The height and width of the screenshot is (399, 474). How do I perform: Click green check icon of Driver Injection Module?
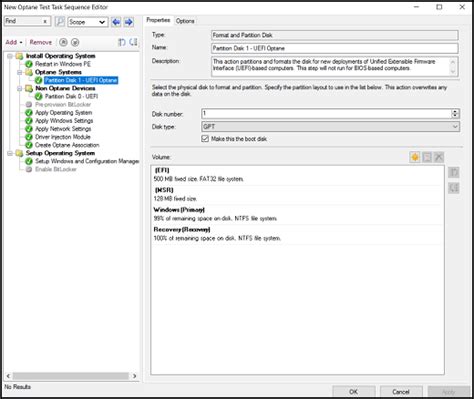click(29, 137)
